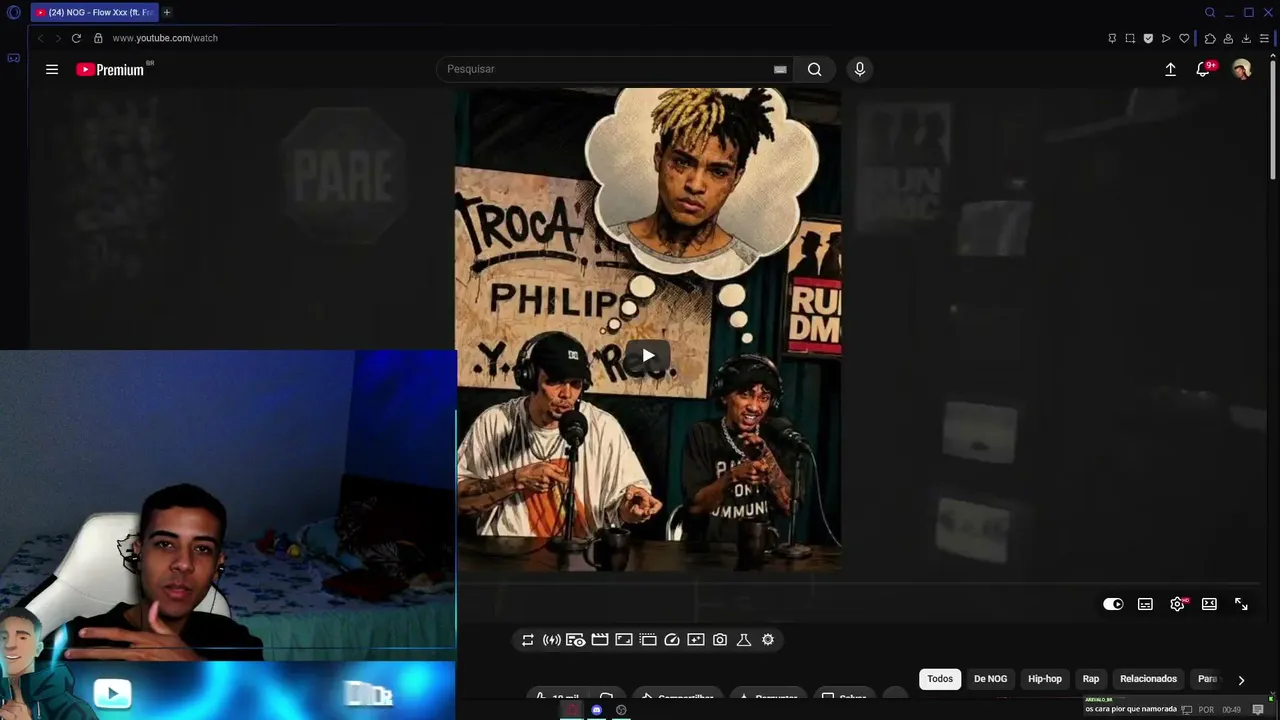Open the taskbar notification center
This screenshot has width=1280, height=720.
tap(1258, 710)
